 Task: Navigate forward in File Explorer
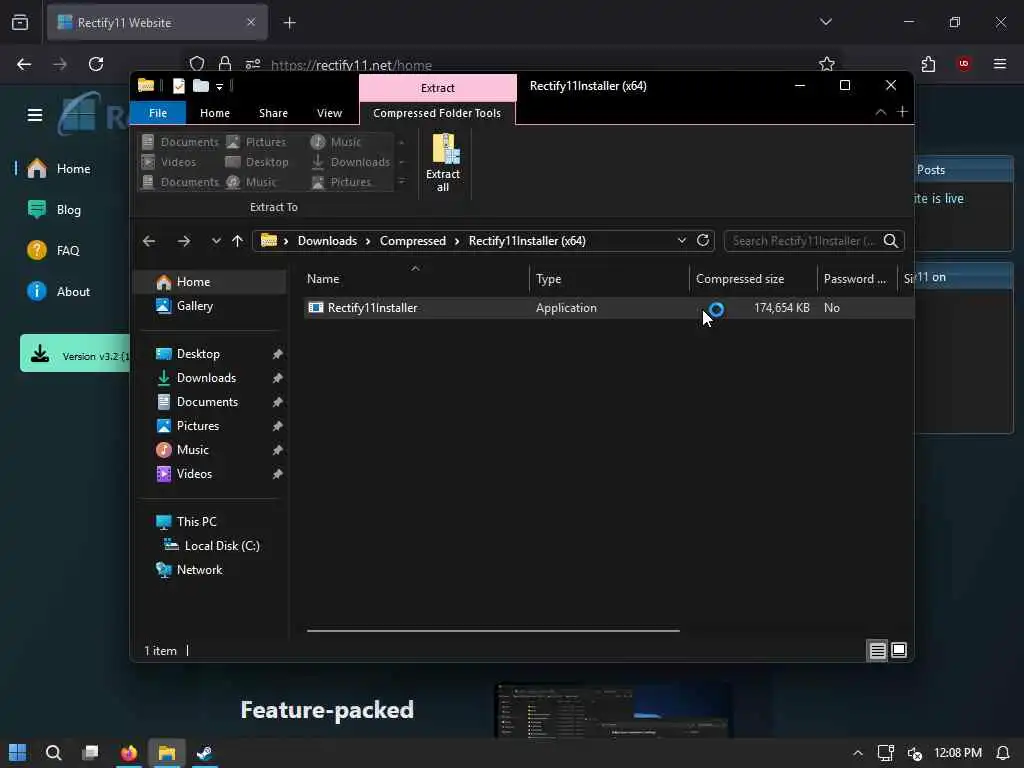184,241
